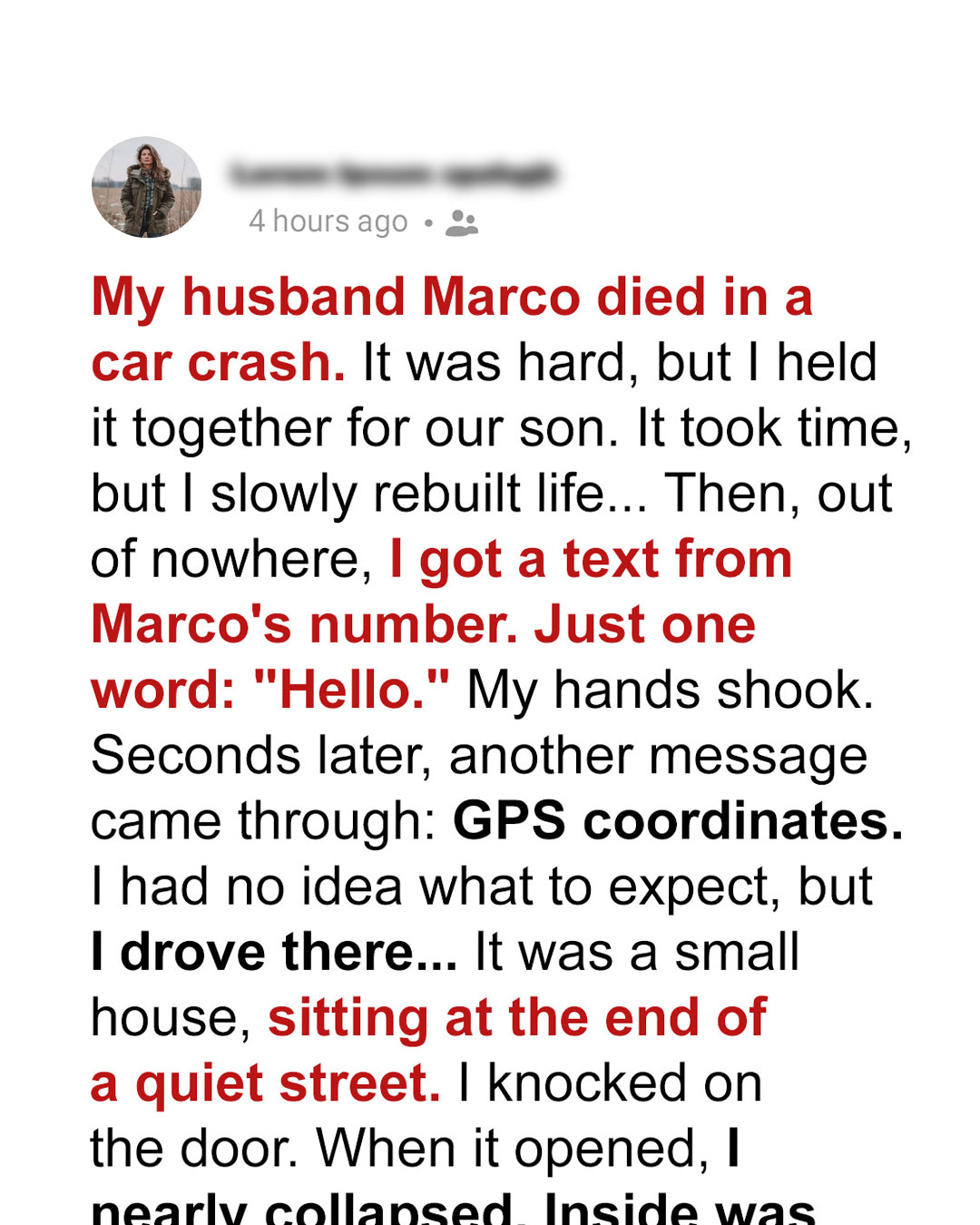Screen dimensions: 980x1225
Task: Select the red quoted word "Hello."
Action: tap(351, 690)
